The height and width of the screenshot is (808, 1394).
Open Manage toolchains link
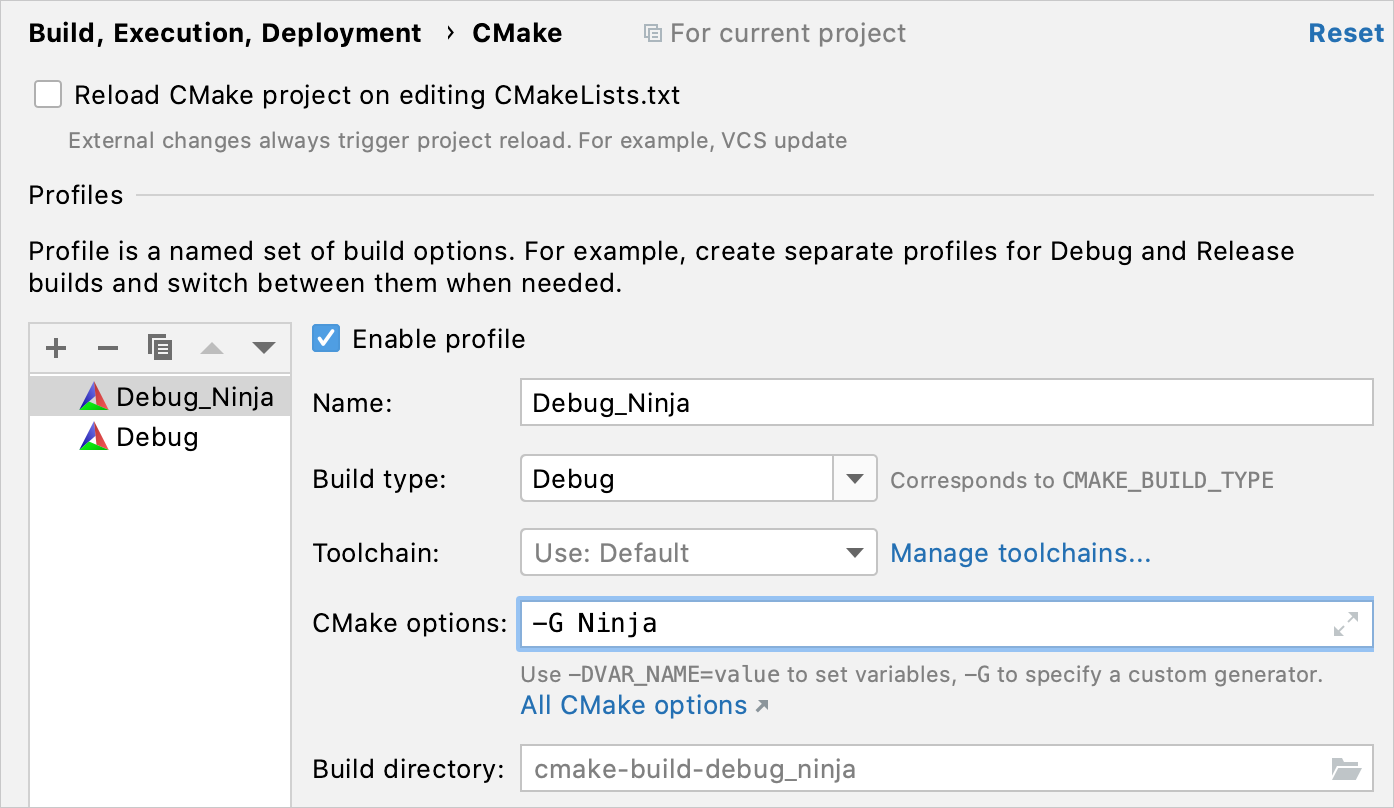click(x=1020, y=553)
